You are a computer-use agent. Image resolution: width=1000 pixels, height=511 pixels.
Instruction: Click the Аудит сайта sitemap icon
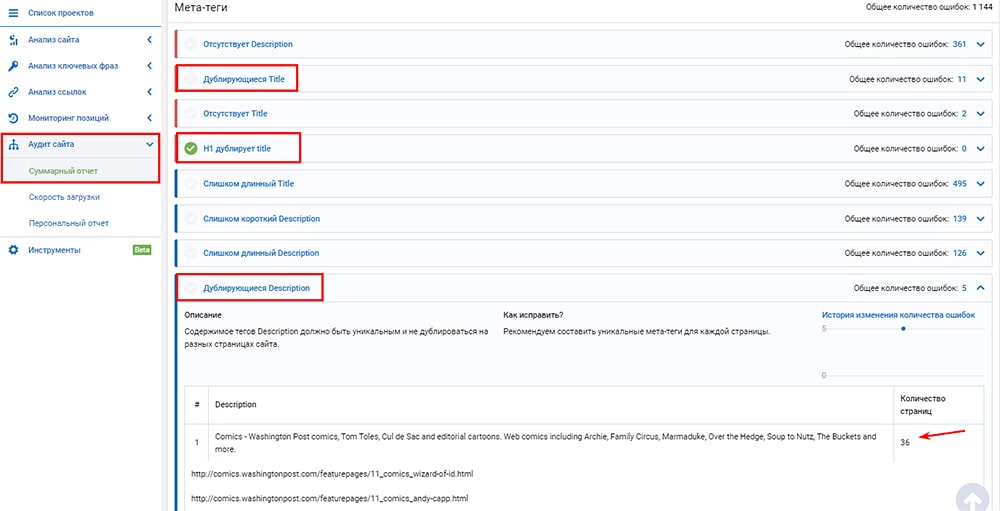pos(14,144)
